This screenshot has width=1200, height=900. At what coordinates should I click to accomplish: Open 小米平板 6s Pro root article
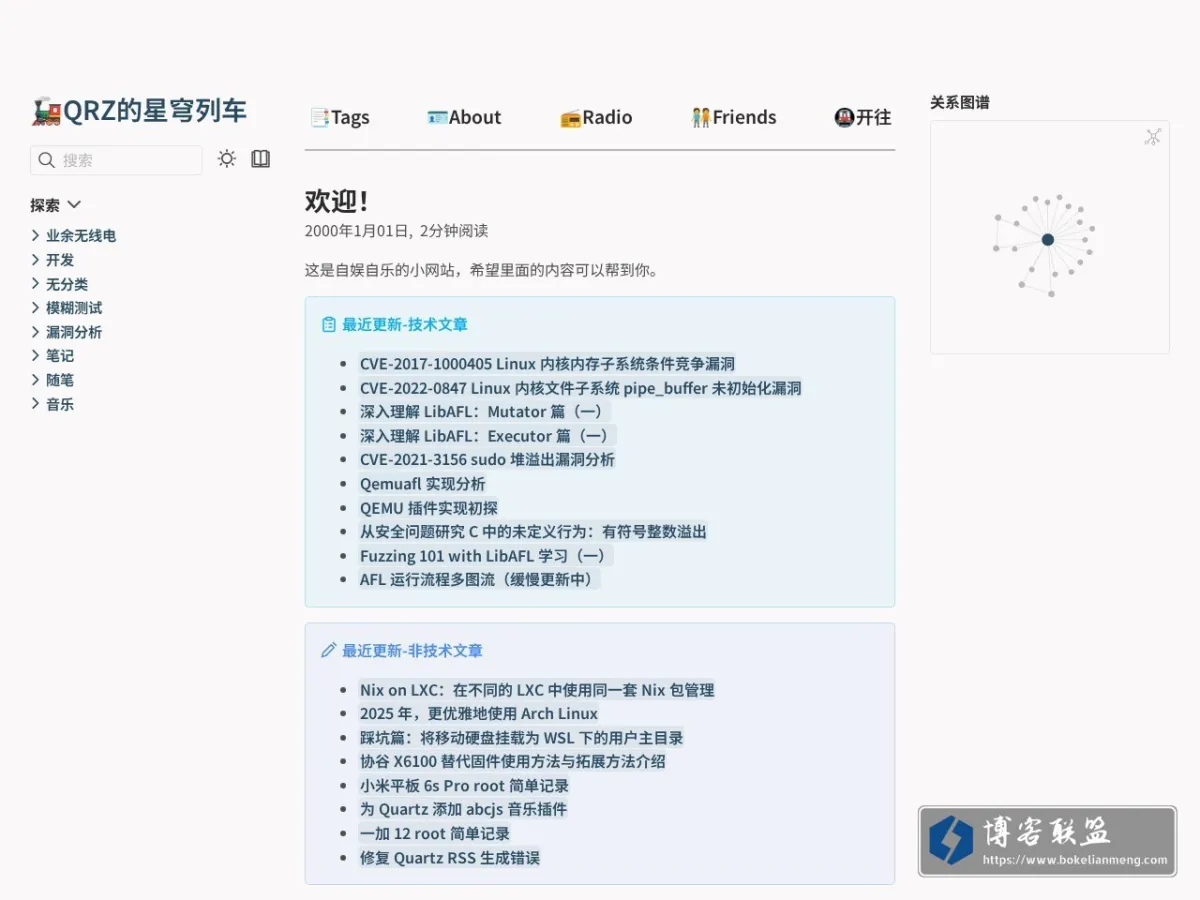(464, 786)
